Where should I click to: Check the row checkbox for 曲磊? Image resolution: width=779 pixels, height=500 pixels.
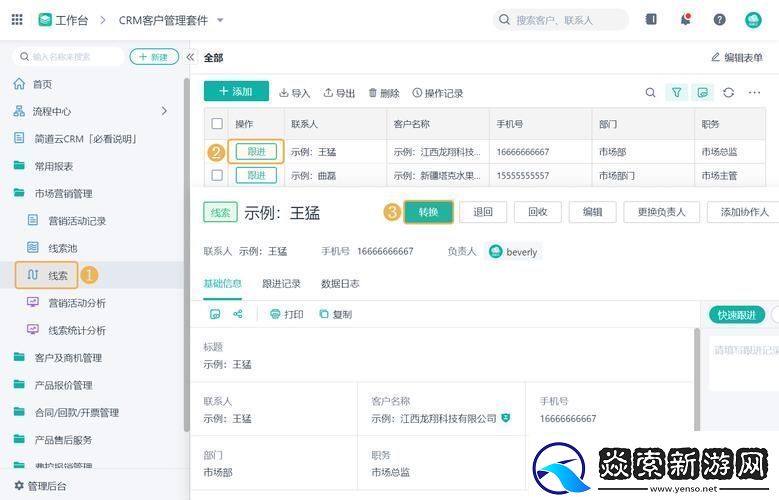217,175
